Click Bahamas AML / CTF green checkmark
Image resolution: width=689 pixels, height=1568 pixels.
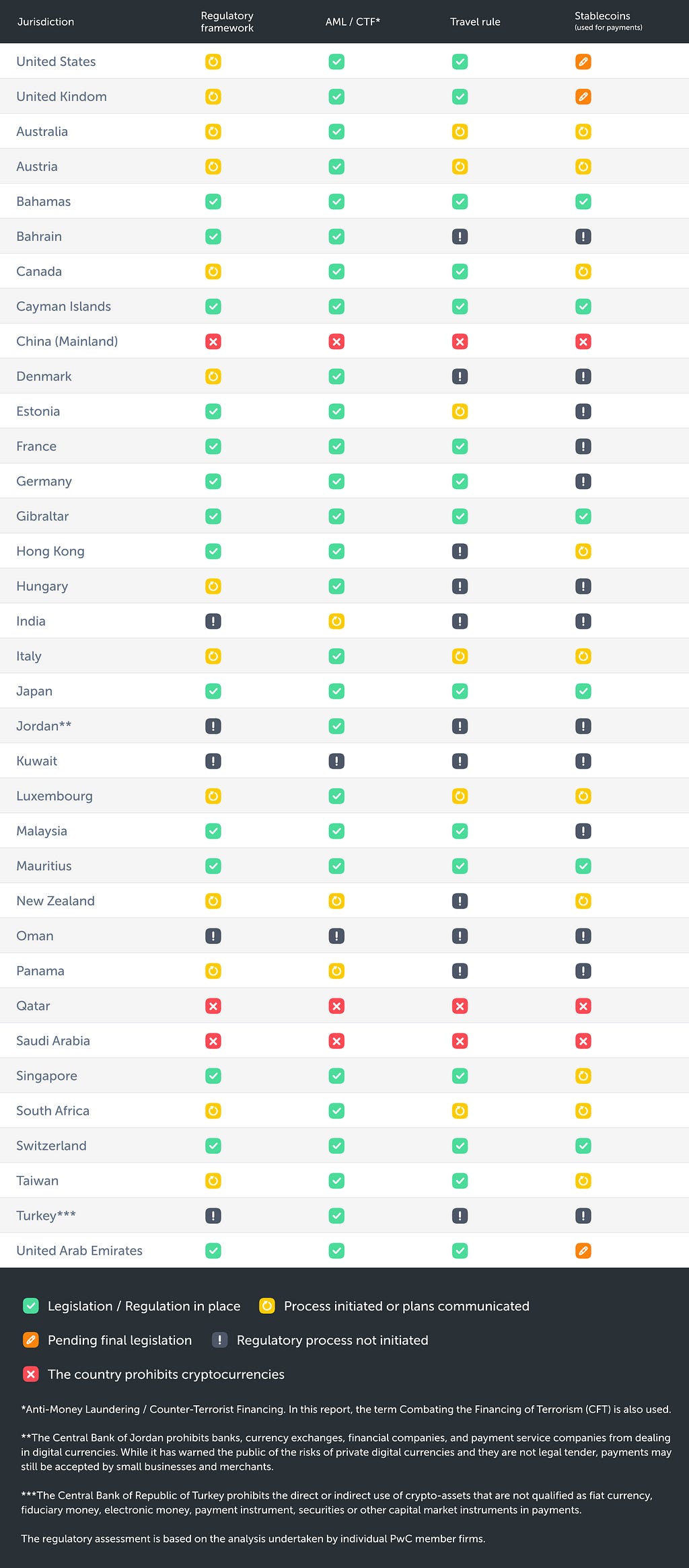point(336,202)
